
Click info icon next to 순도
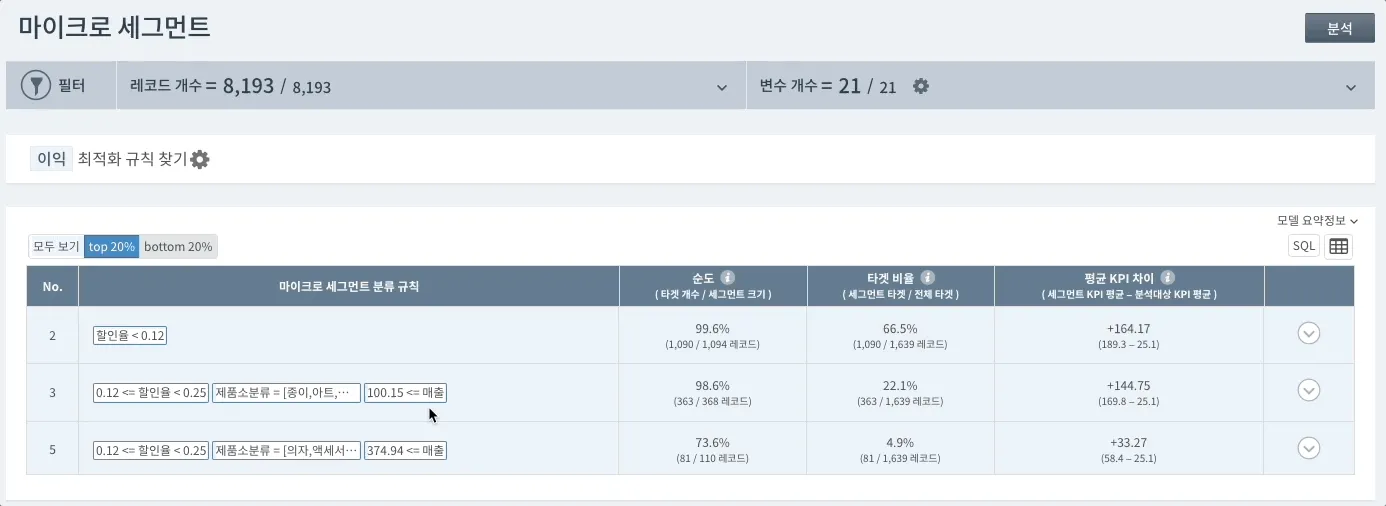(728, 277)
